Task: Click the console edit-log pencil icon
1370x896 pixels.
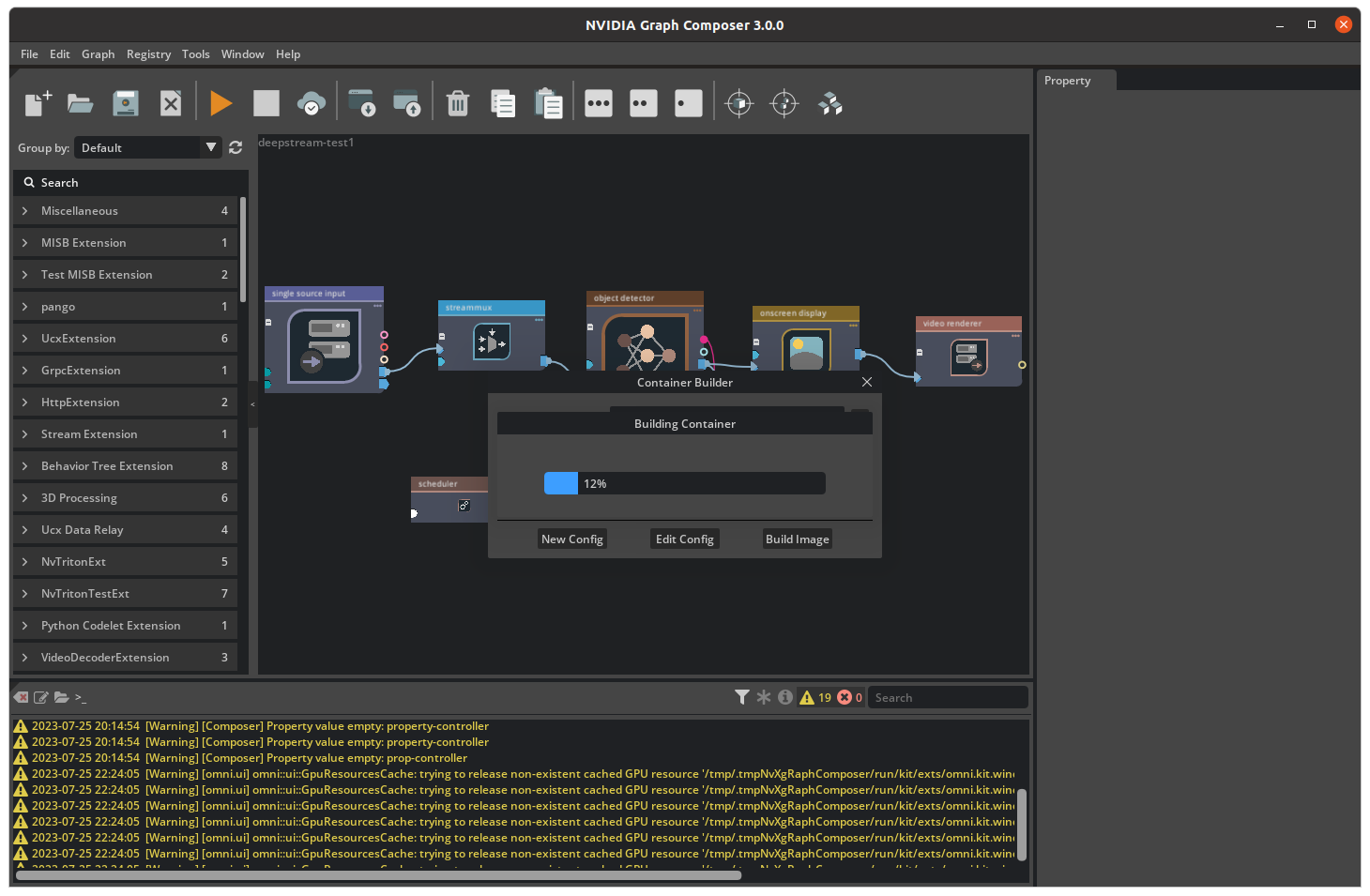Action: coord(41,697)
